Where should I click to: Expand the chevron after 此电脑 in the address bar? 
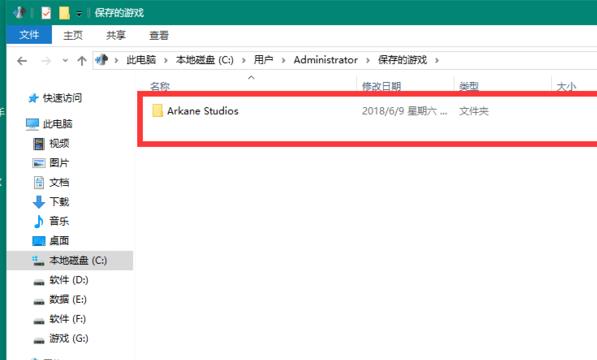(166, 60)
